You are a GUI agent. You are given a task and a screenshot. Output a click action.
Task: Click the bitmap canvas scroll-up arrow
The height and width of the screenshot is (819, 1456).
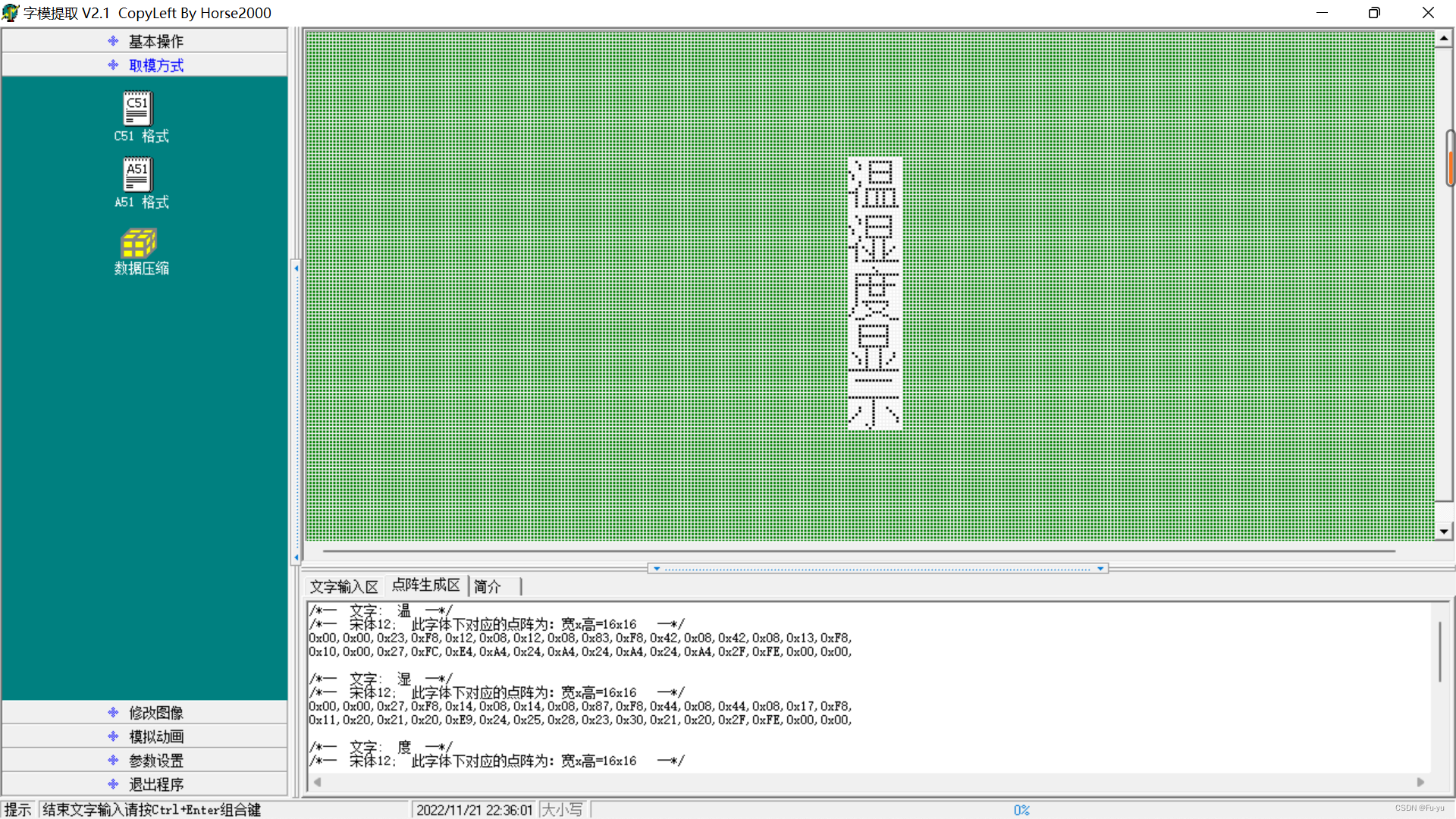1444,38
